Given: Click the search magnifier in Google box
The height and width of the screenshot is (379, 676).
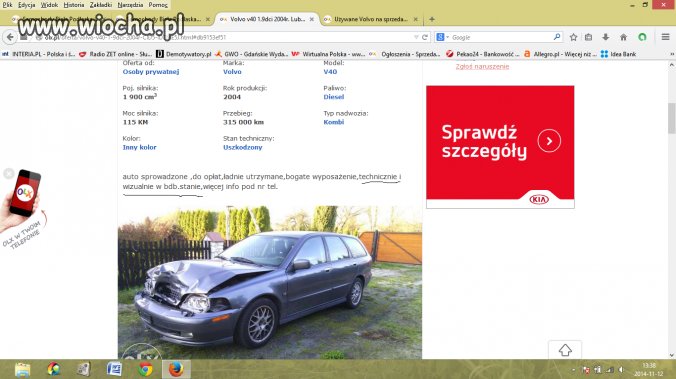Looking at the screenshot, I should pos(557,37).
